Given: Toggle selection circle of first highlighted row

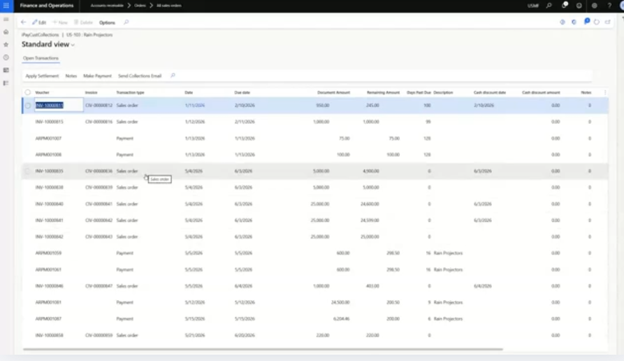Looking at the screenshot, I should pos(27,105).
